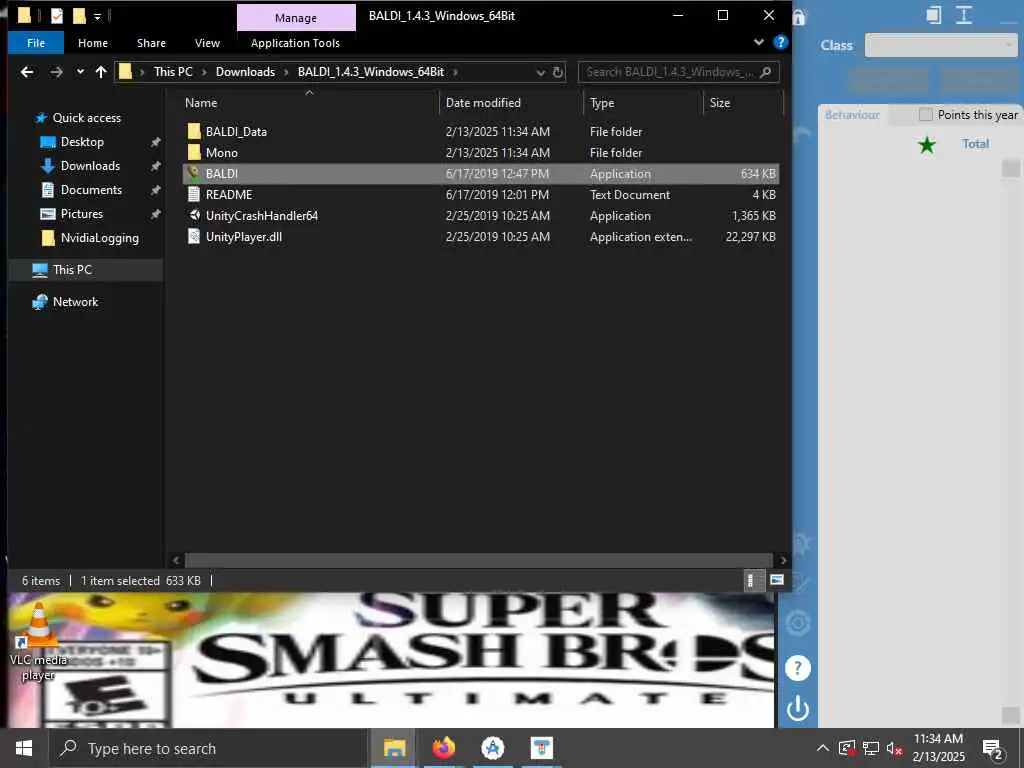The height and width of the screenshot is (768, 1024).
Task: Open Pictures in the navigation pane
Action: pyautogui.click(x=82, y=214)
